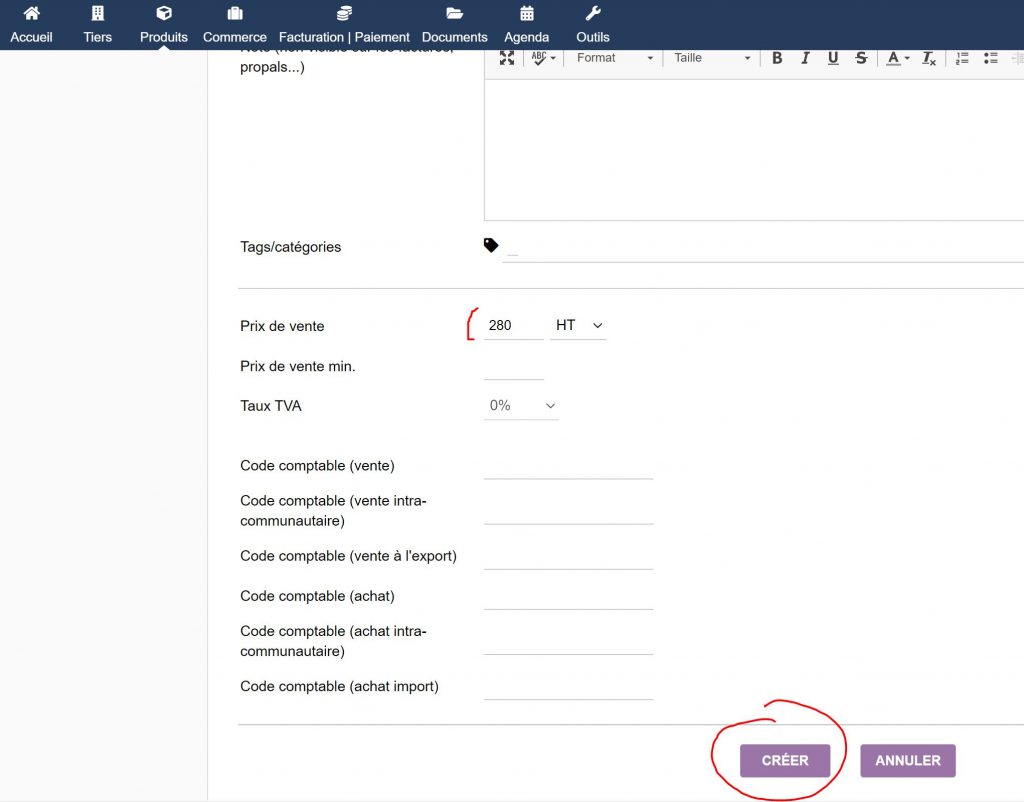The height and width of the screenshot is (802, 1024).
Task: Click the tag icon beside Tags/catégories
Action: pyautogui.click(x=490, y=244)
